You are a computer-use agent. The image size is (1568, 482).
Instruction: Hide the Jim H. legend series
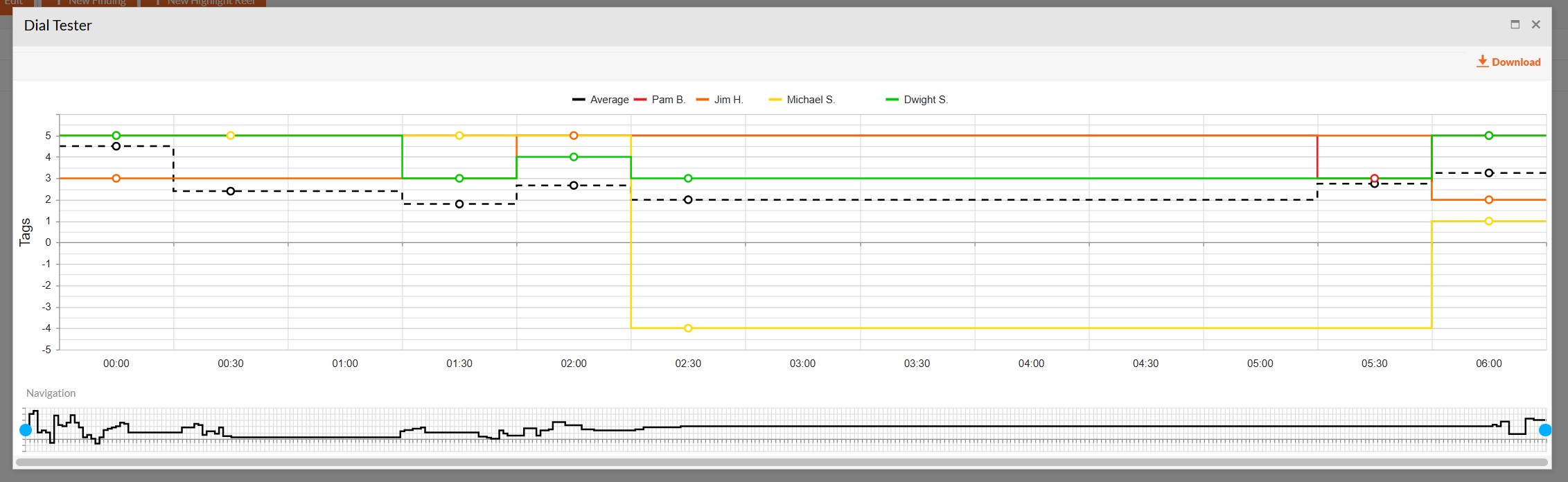[719, 100]
